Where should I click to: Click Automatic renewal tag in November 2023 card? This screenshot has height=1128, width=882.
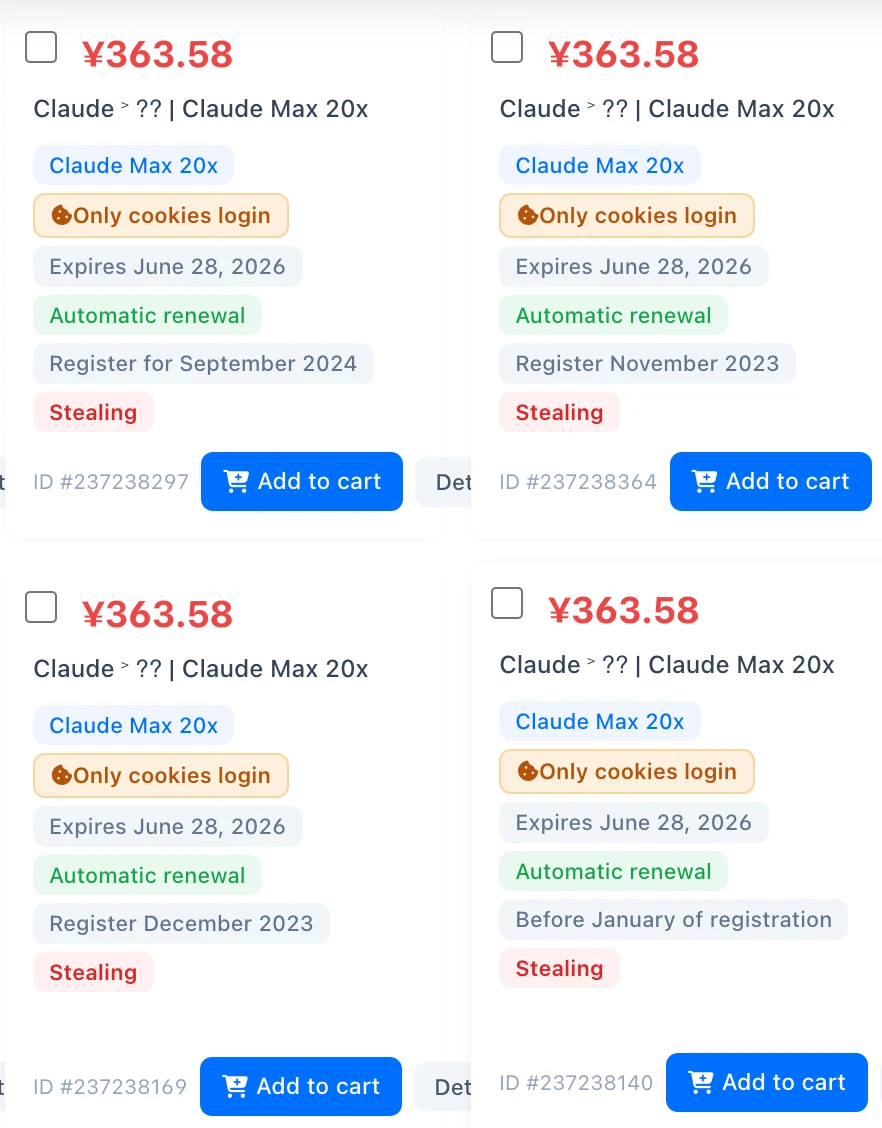614,315
